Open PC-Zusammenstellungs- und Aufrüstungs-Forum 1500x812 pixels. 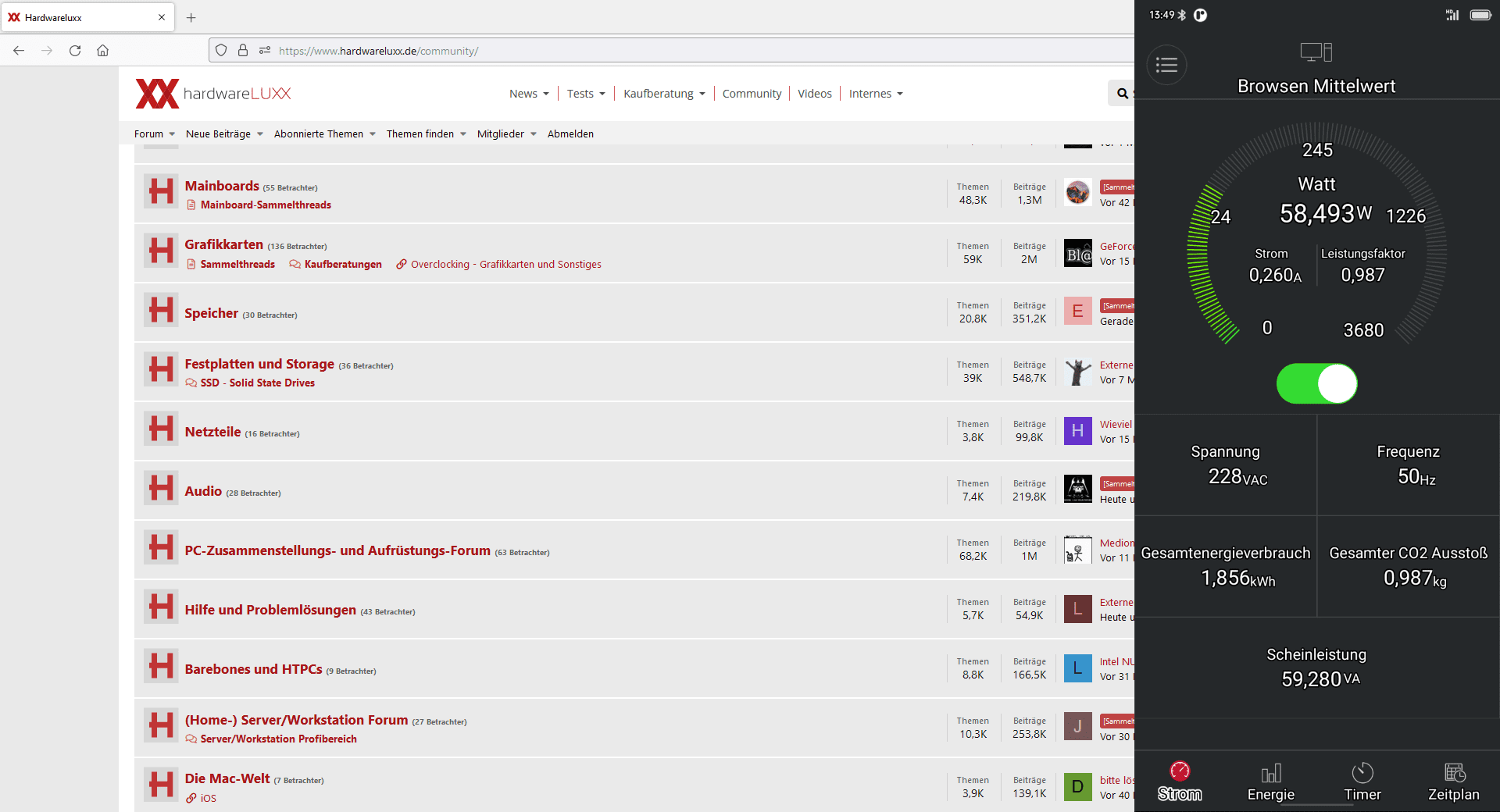(x=337, y=550)
